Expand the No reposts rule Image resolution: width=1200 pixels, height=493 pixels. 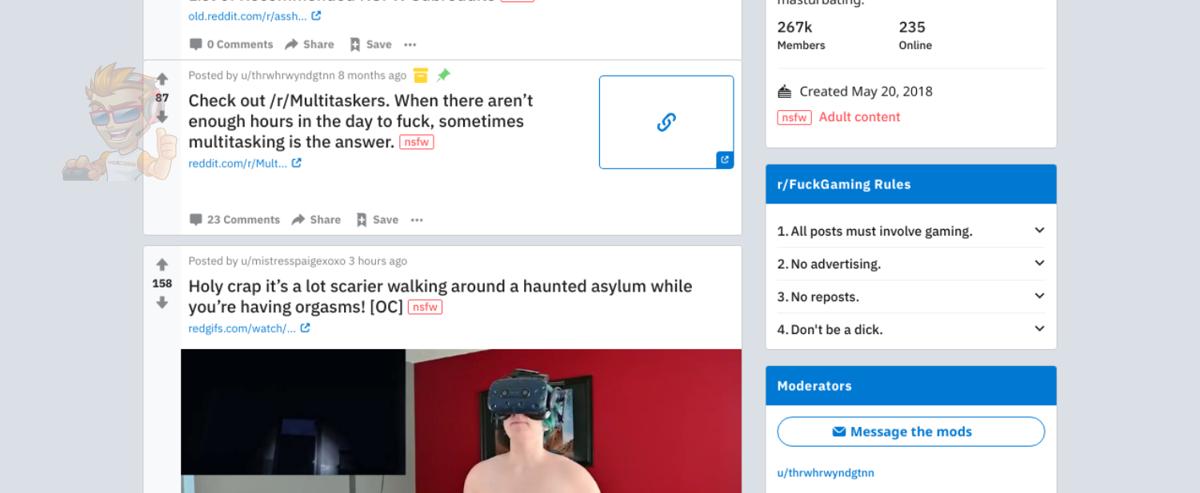point(911,297)
